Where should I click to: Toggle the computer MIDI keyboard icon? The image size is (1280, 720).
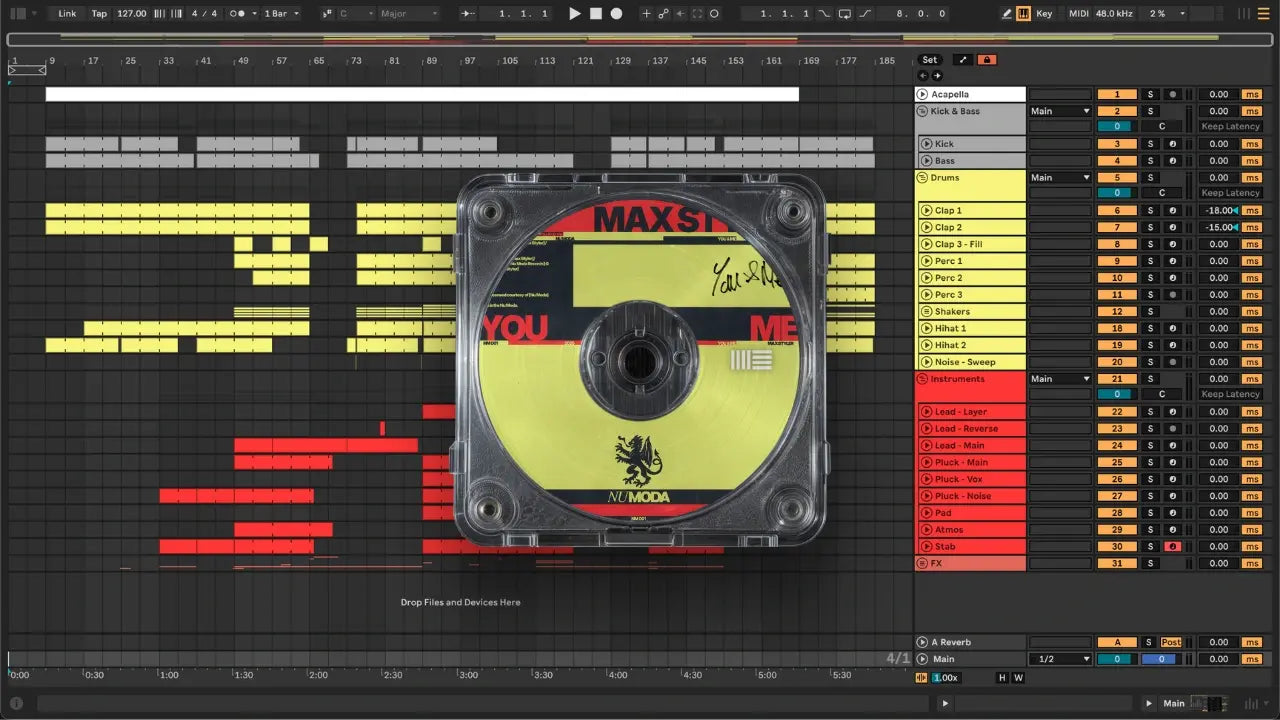(x=1023, y=14)
